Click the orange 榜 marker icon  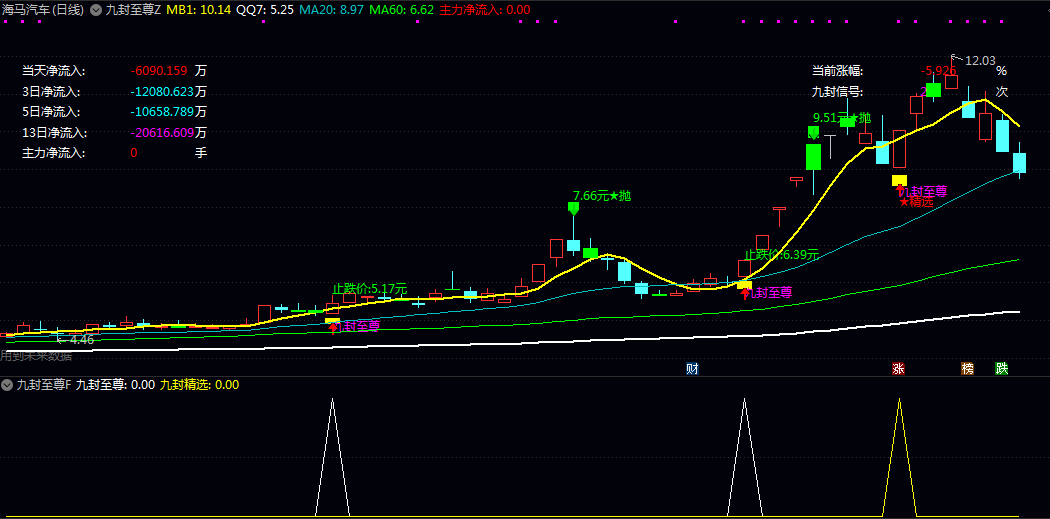pyautogui.click(x=967, y=368)
